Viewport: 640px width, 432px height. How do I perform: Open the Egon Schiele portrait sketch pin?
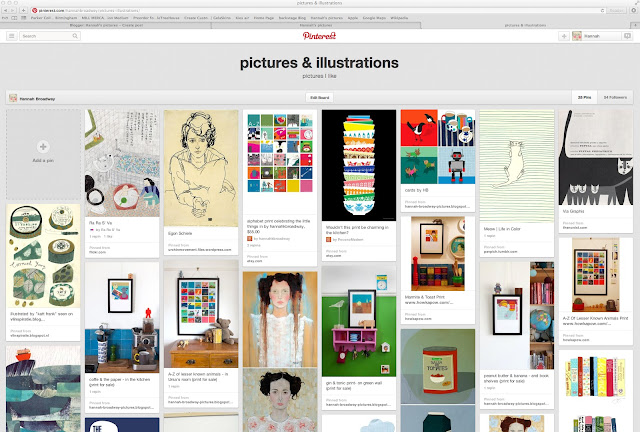[201, 168]
